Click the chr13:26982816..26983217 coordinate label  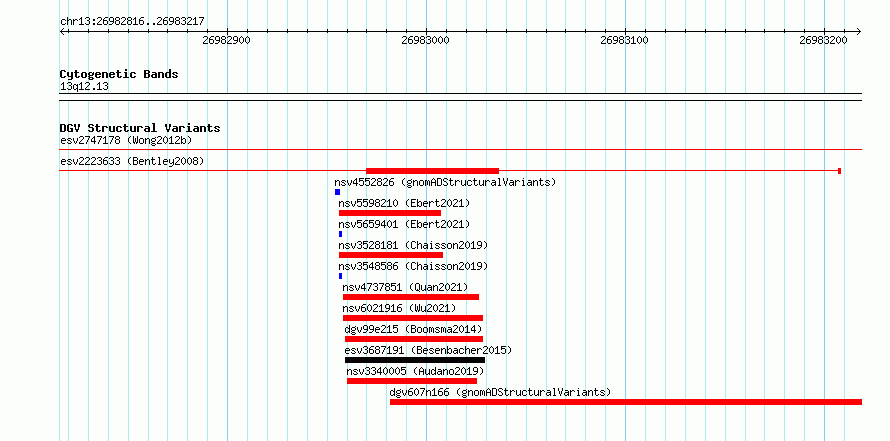[132, 22]
